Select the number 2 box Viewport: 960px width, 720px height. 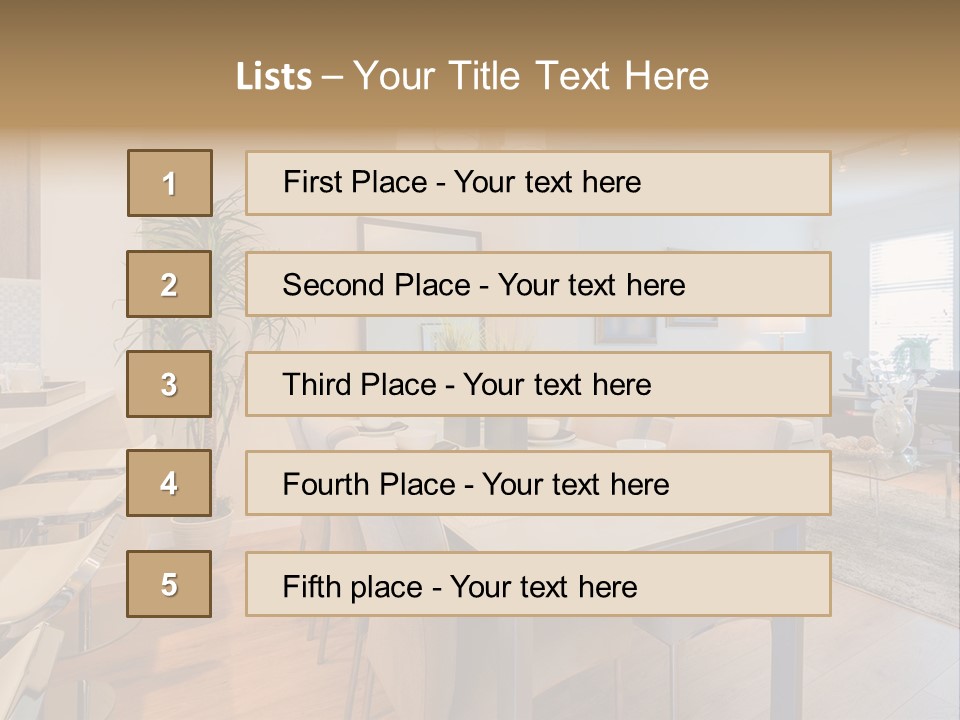pyautogui.click(x=169, y=285)
